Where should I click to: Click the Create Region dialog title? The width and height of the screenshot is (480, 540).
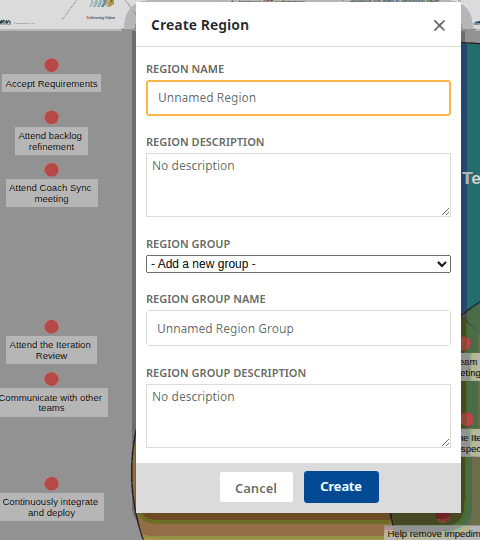tap(200, 25)
